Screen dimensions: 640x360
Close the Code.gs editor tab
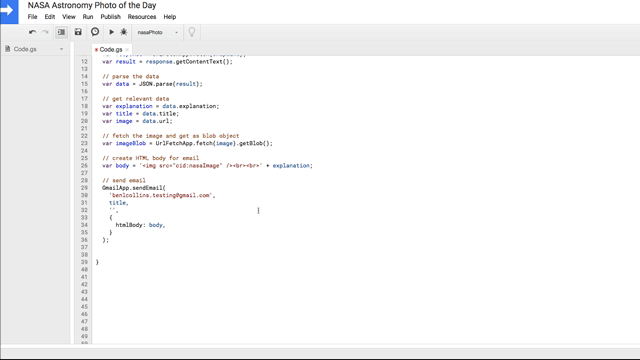click(x=127, y=49)
